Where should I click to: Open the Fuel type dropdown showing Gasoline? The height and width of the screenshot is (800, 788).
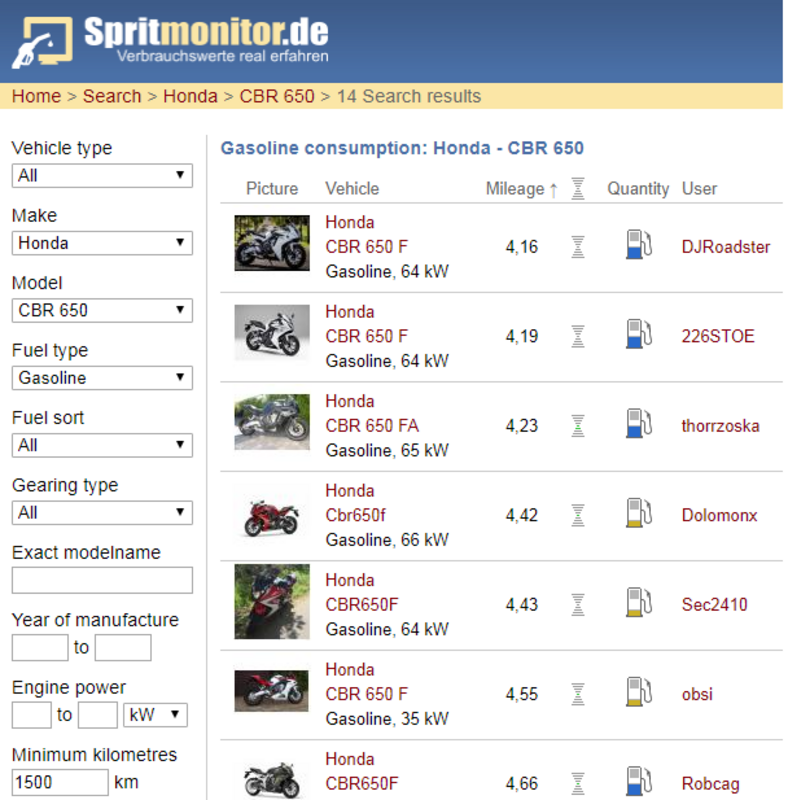pos(102,378)
